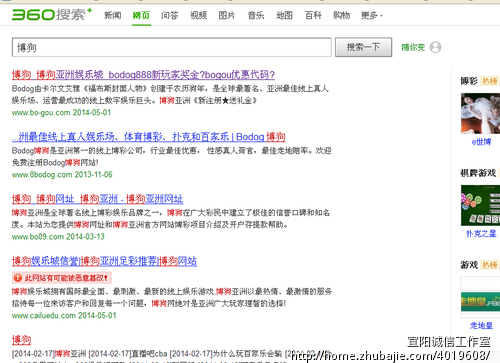This screenshot has height=363, width=500.
Task: Open result 博狗娱乐城信誉 博狗亚洲足彩推荐
Action: click(x=104, y=261)
